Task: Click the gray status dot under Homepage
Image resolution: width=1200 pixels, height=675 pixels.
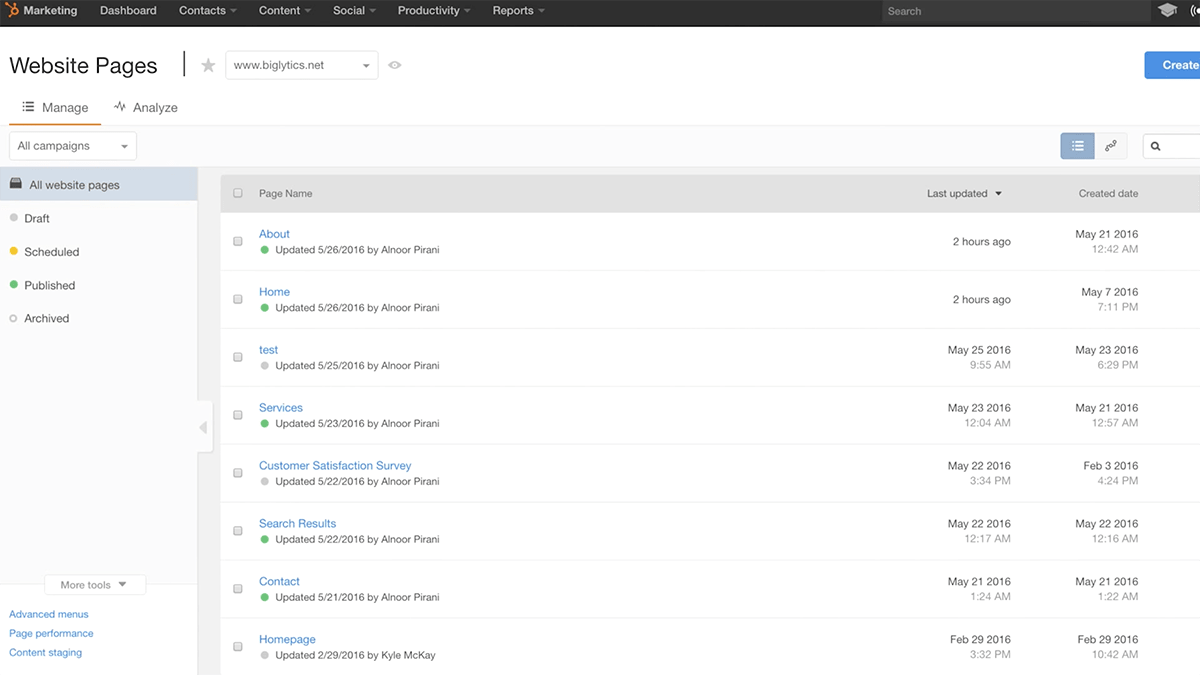Action: [265, 656]
